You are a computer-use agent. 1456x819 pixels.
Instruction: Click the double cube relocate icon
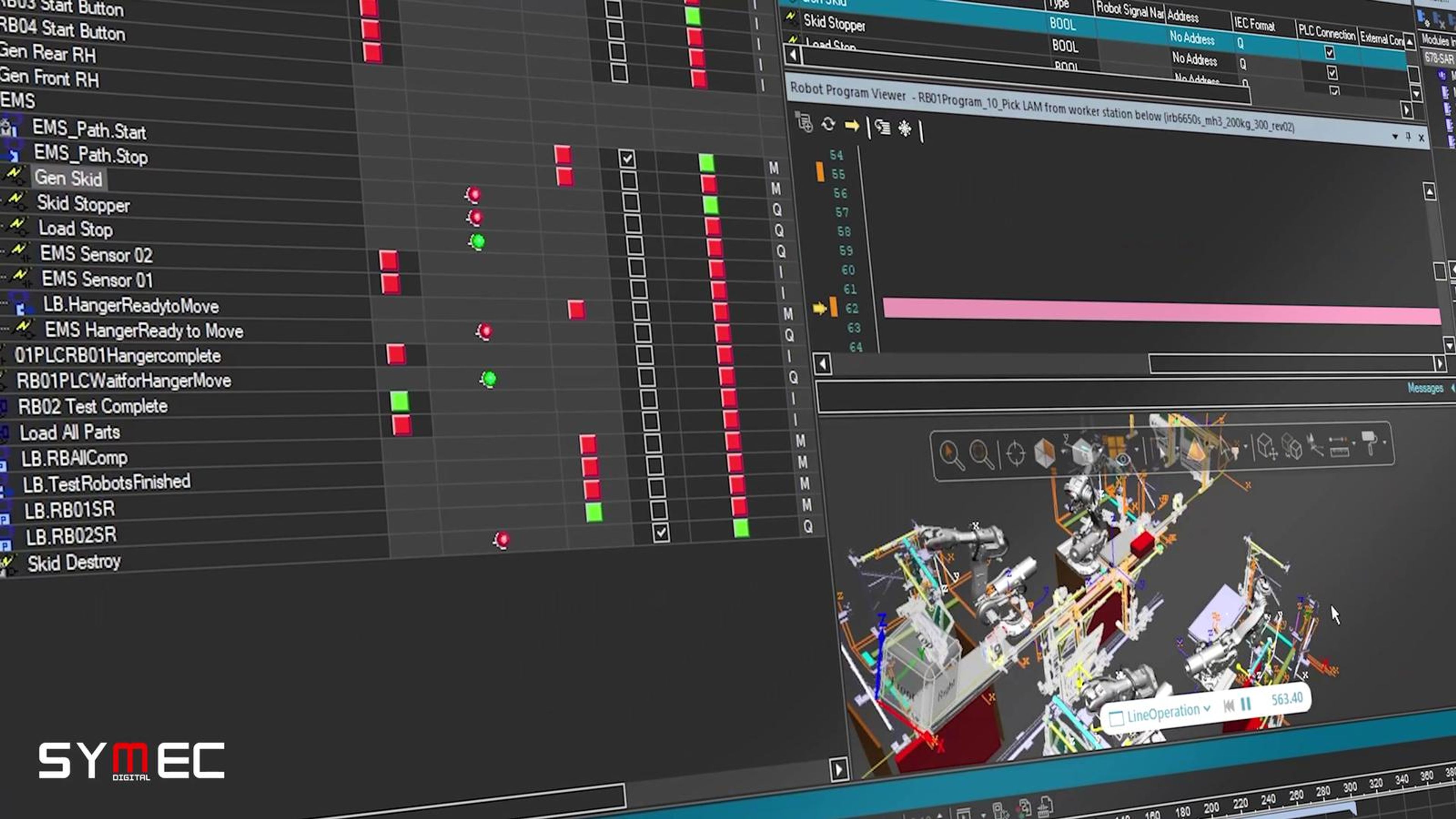[x=1292, y=447]
